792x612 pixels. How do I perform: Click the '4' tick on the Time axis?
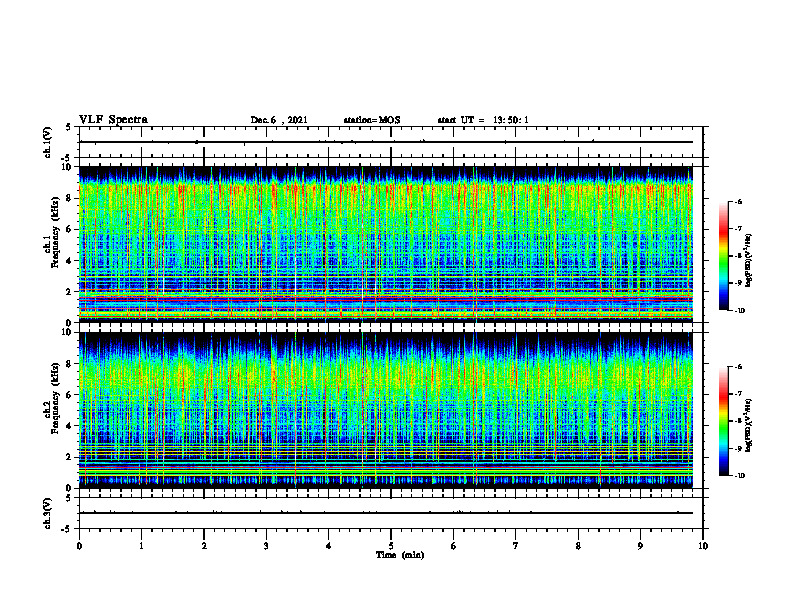tap(328, 546)
